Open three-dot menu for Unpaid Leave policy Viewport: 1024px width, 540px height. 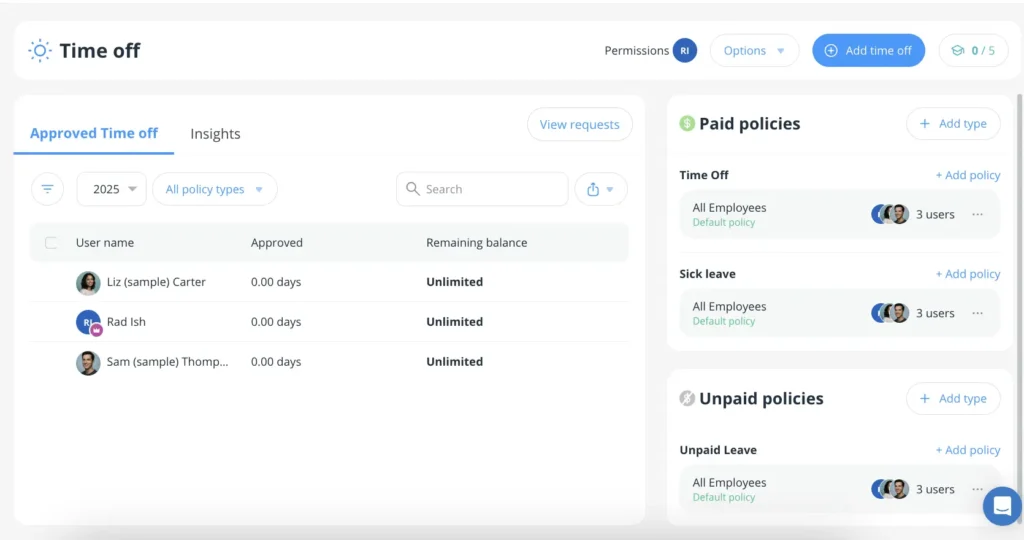pos(977,489)
